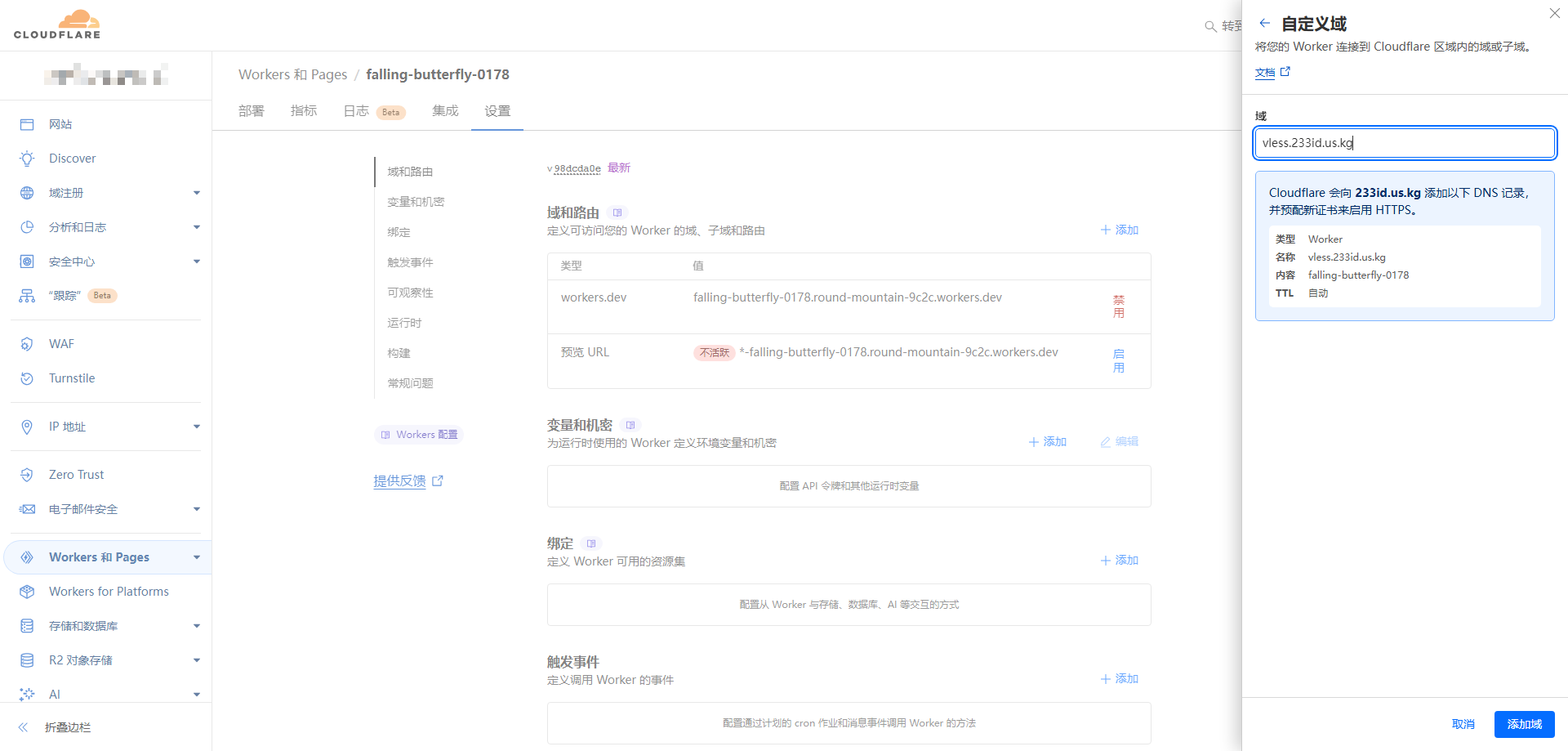Click the 添加域 button
The height and width of the screenshot is (751, 1568).
point(1524,725)
